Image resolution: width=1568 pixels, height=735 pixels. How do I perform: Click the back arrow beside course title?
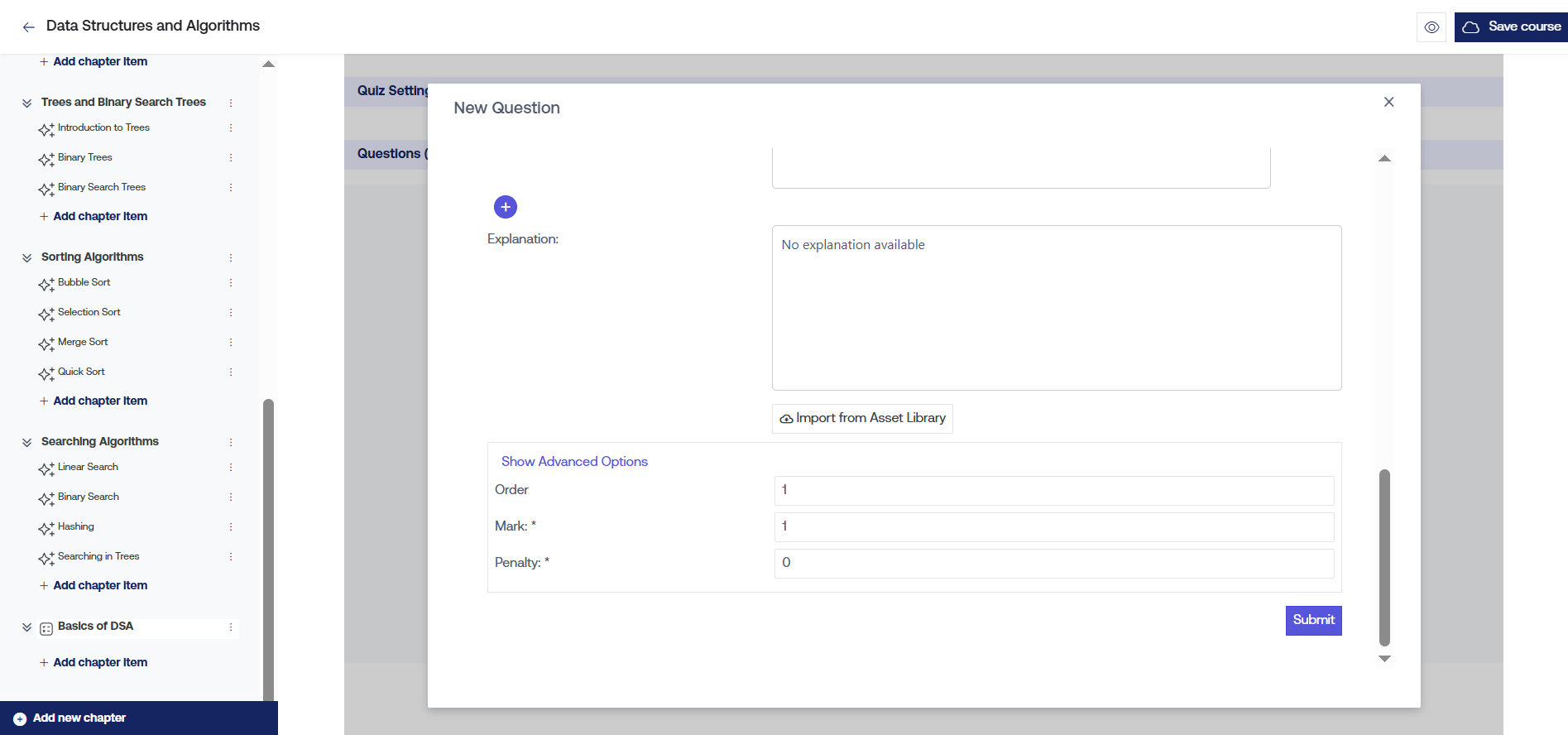[28, 27]
